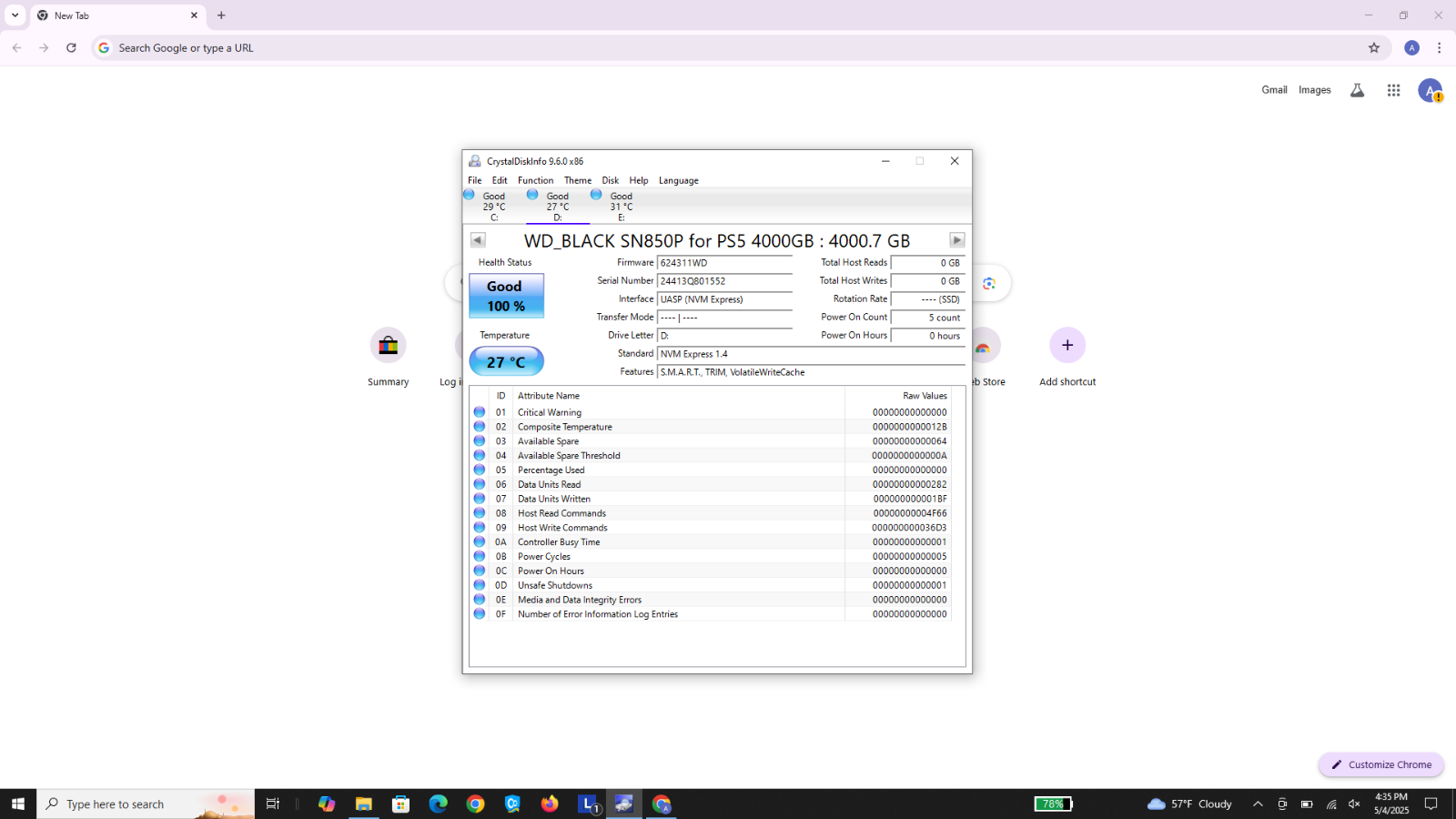Open the Disk menu
The height and width of the screenshot is (819, 1456).
(611, 180)
